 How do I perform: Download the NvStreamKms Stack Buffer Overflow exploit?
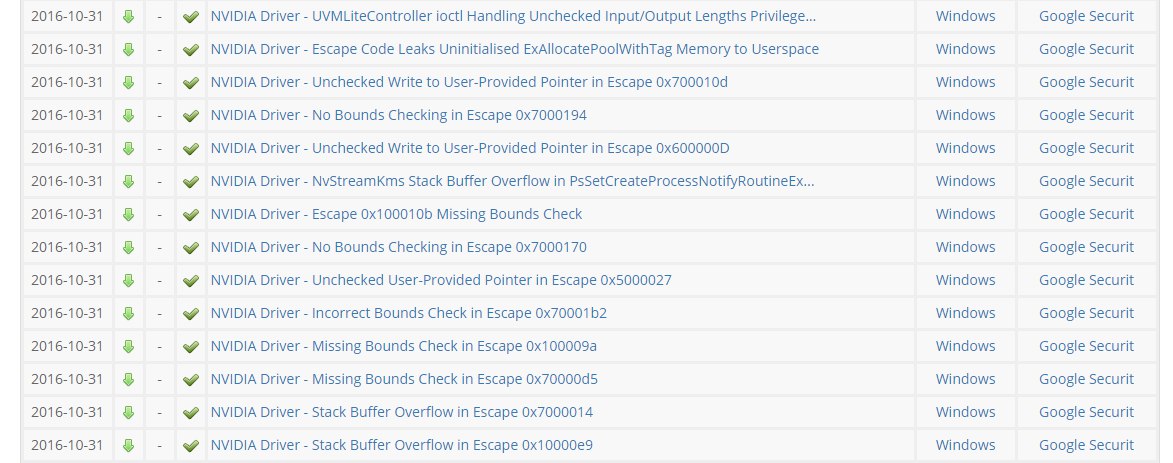128,182
